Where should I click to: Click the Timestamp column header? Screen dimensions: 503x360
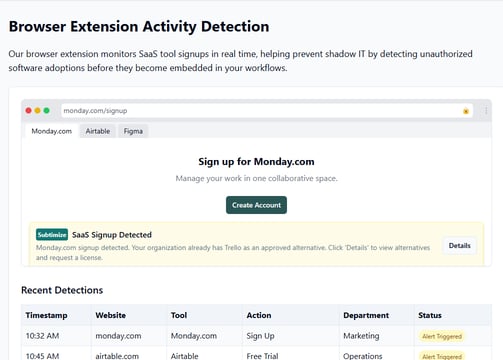pos(46,315)
